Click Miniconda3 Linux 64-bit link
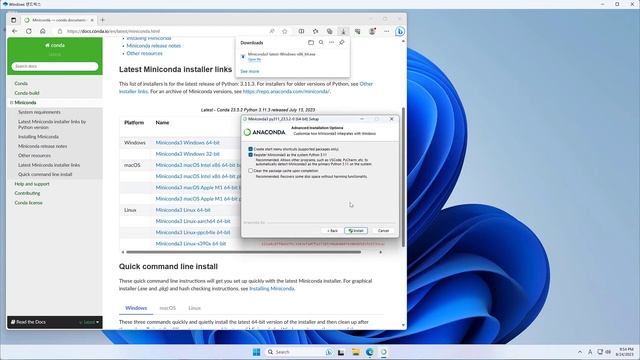The height and width of the screenshot is (360, 640). click(x=183, y=210)
